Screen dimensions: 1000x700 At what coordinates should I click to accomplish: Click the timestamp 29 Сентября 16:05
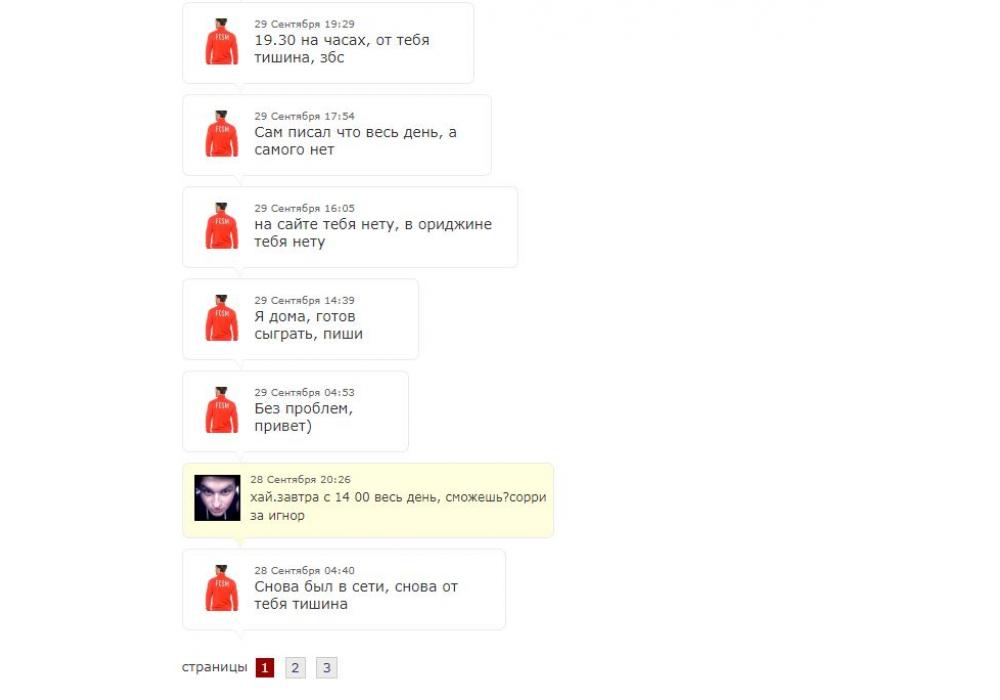coord(304,208)
